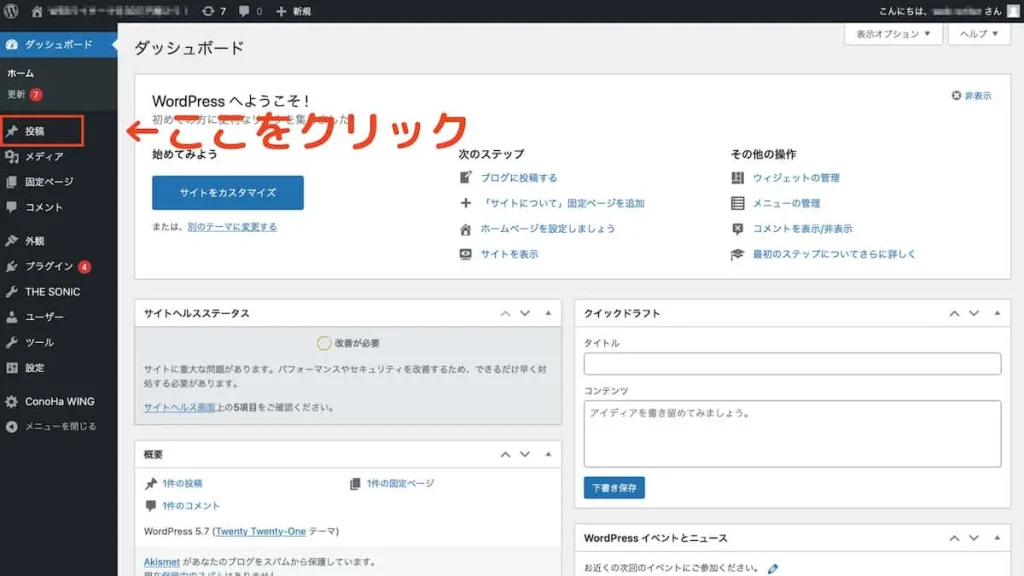The width and height of the screenshot is (1024, 576).
Task: Click こんにちは greeting in admin bar
Action: [940, 11]
